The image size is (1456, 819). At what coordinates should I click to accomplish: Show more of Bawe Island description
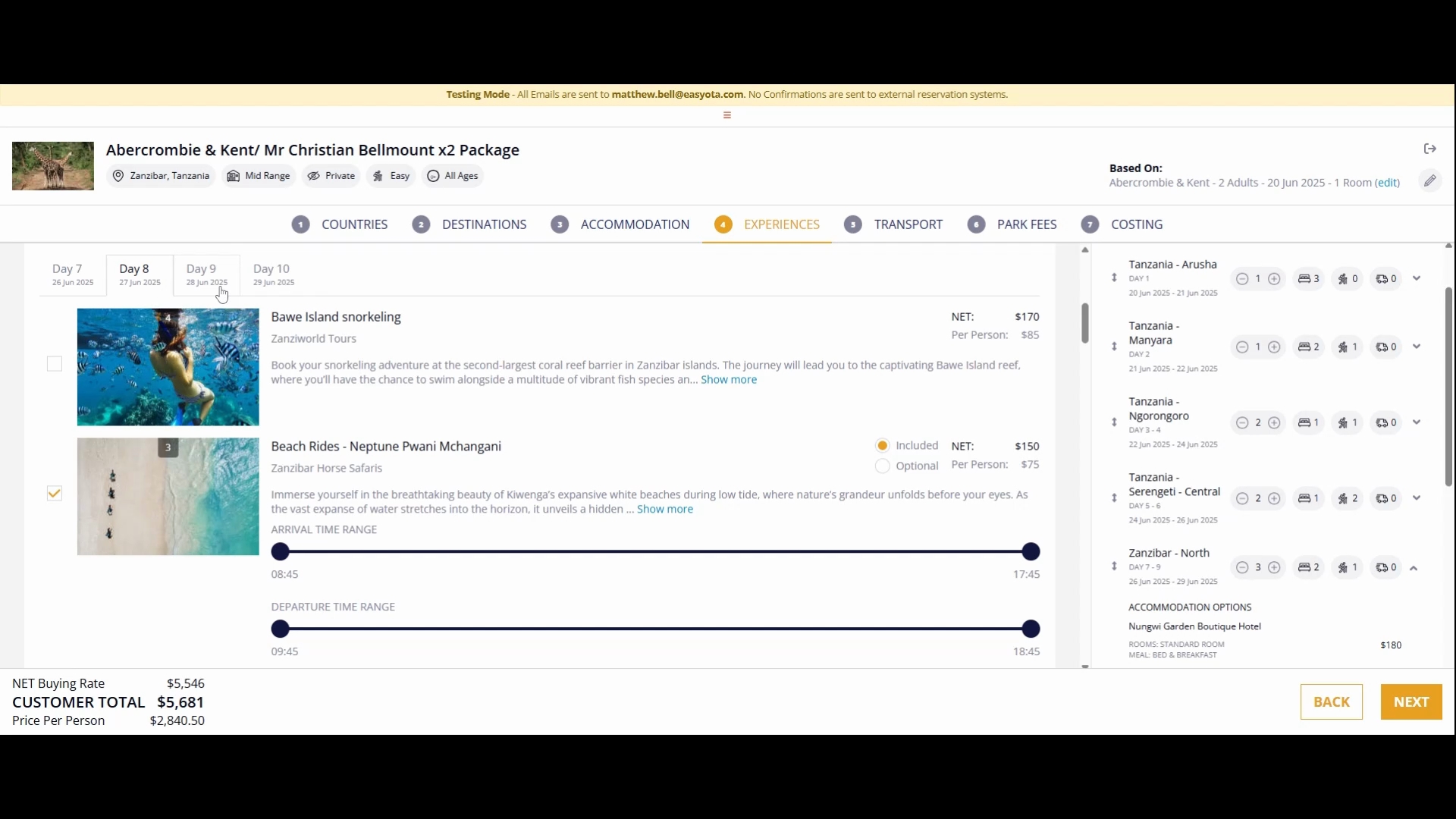tap(728, 380)
